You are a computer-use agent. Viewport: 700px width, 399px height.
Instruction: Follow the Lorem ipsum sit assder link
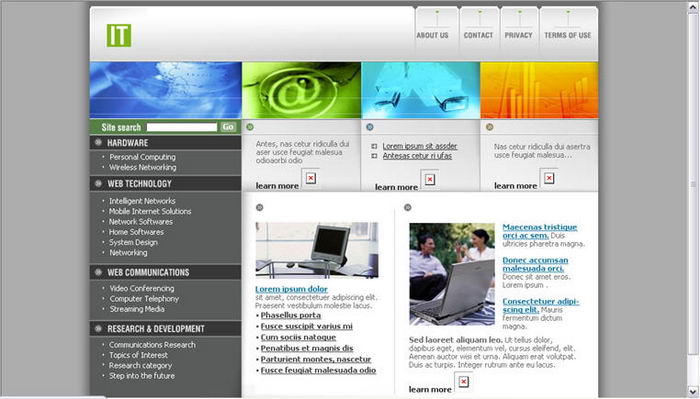[420, 146]
